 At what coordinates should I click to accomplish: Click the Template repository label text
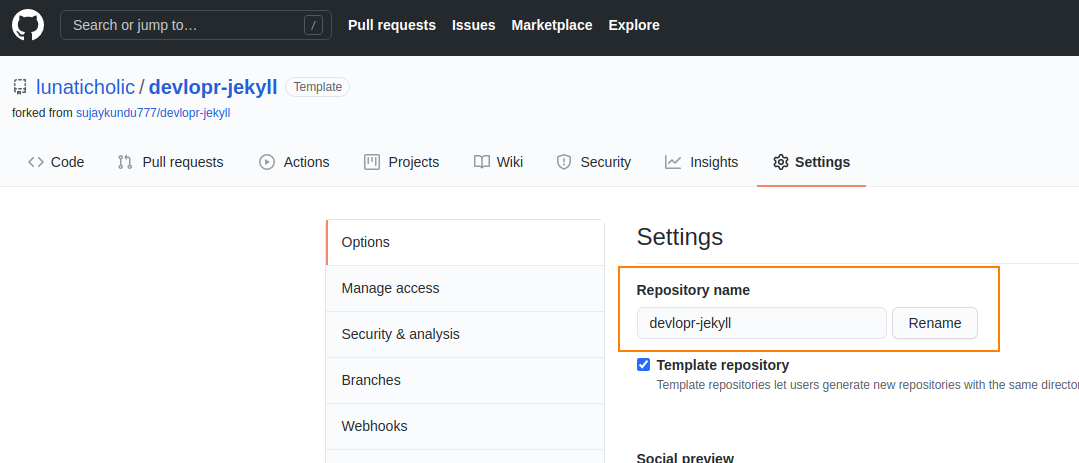click(723, 365)
